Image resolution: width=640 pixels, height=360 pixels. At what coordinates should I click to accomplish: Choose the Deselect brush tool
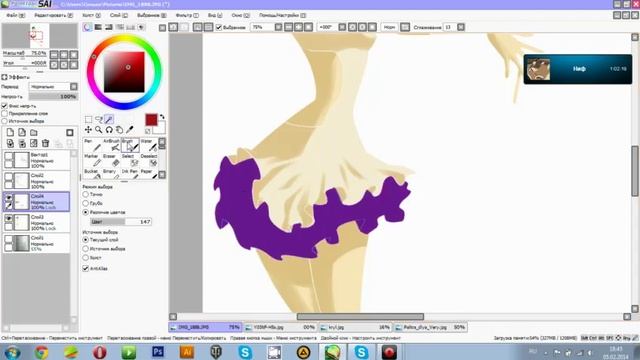point(149,160)
